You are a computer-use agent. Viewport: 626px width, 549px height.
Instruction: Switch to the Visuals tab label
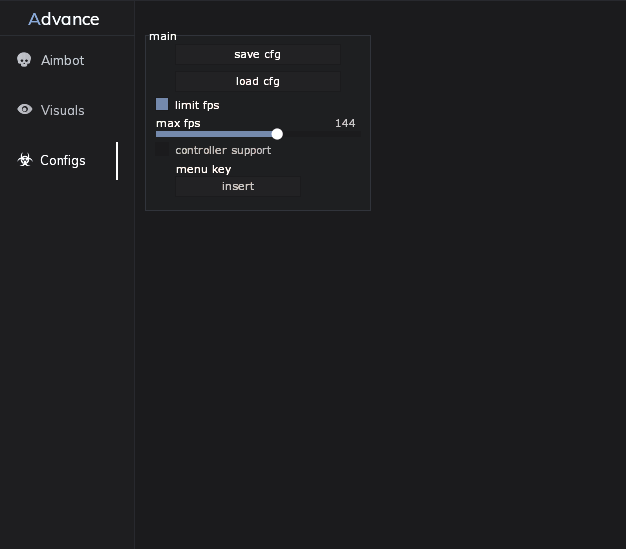tap(62, 110)
